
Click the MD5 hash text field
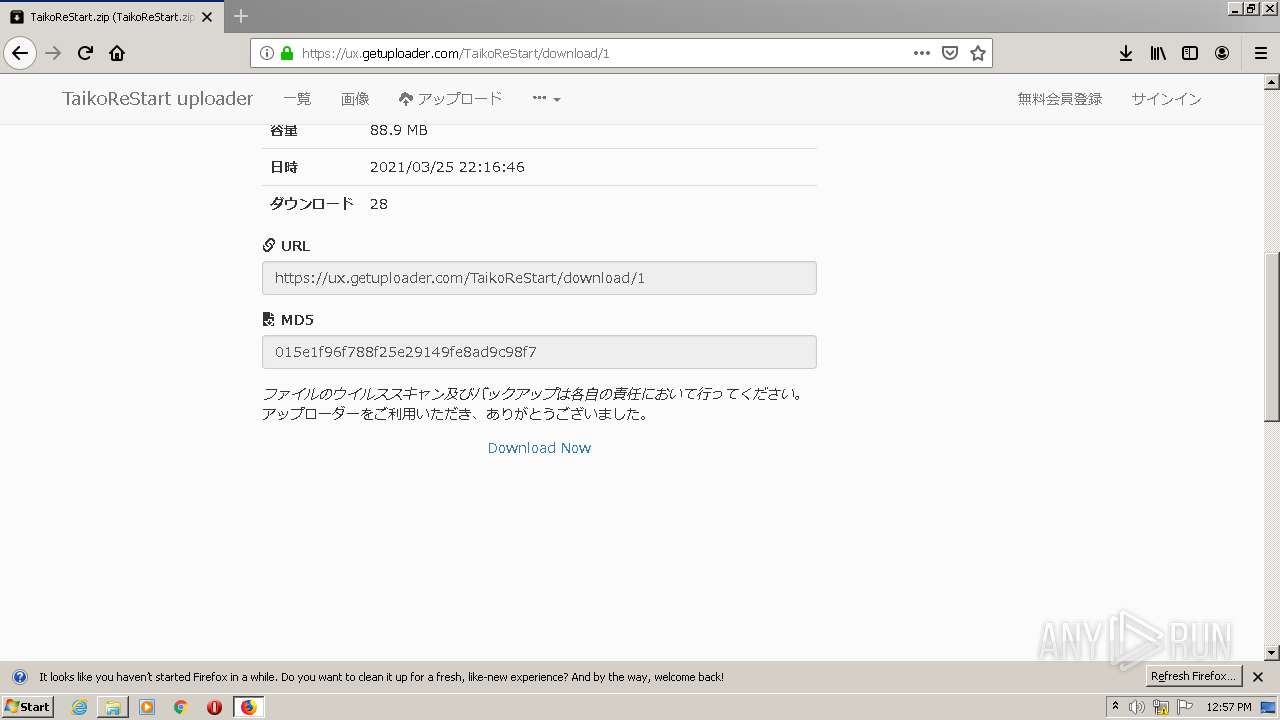point(539,352)
